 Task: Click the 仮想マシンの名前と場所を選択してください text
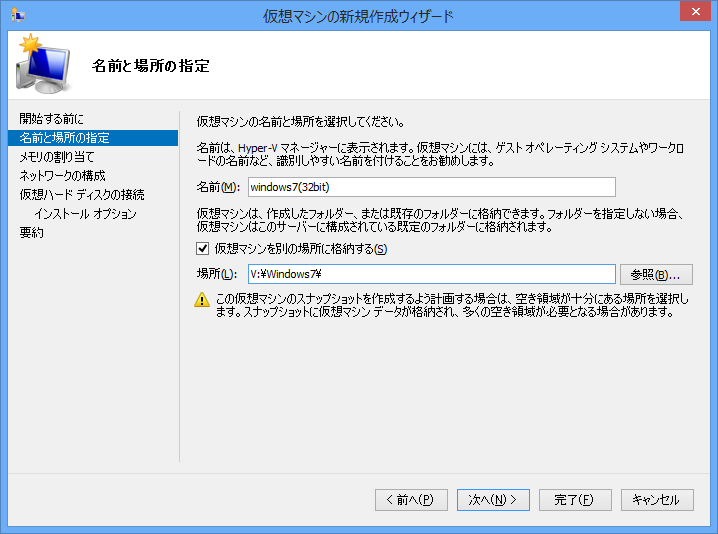[301, 122]
